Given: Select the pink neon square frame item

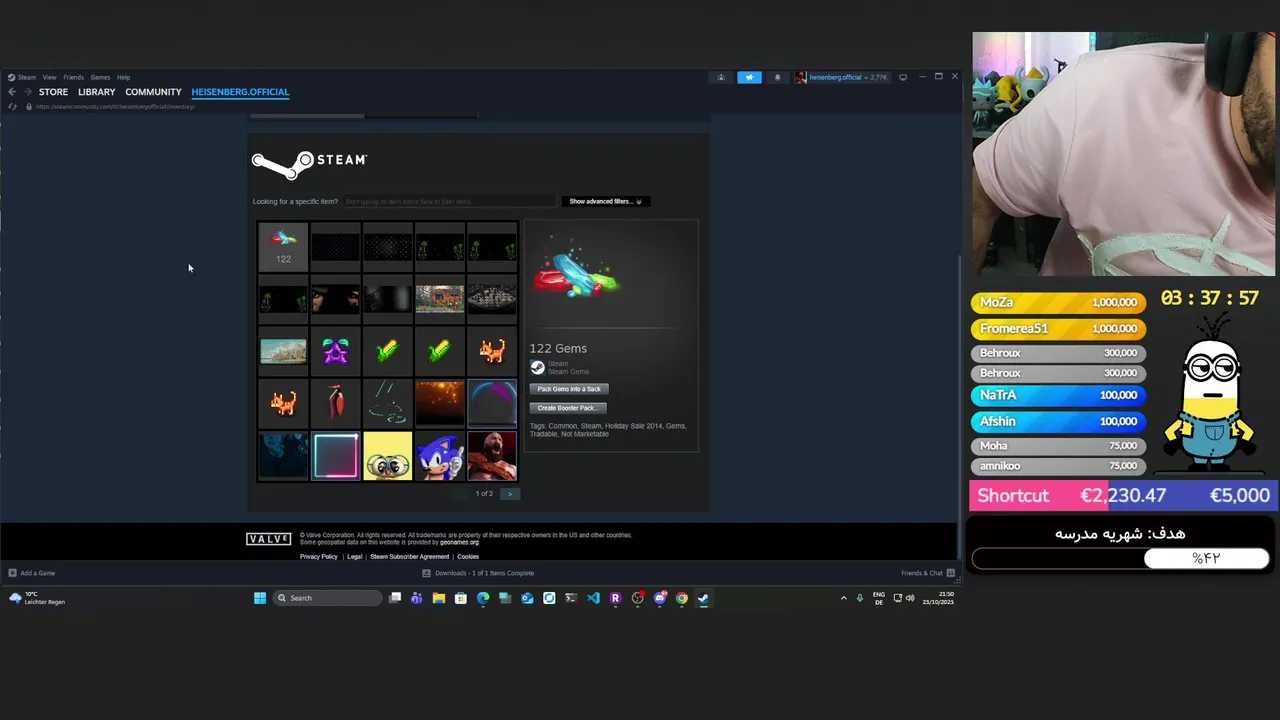Looking at the screenshot, I should [x=336, y=455].
